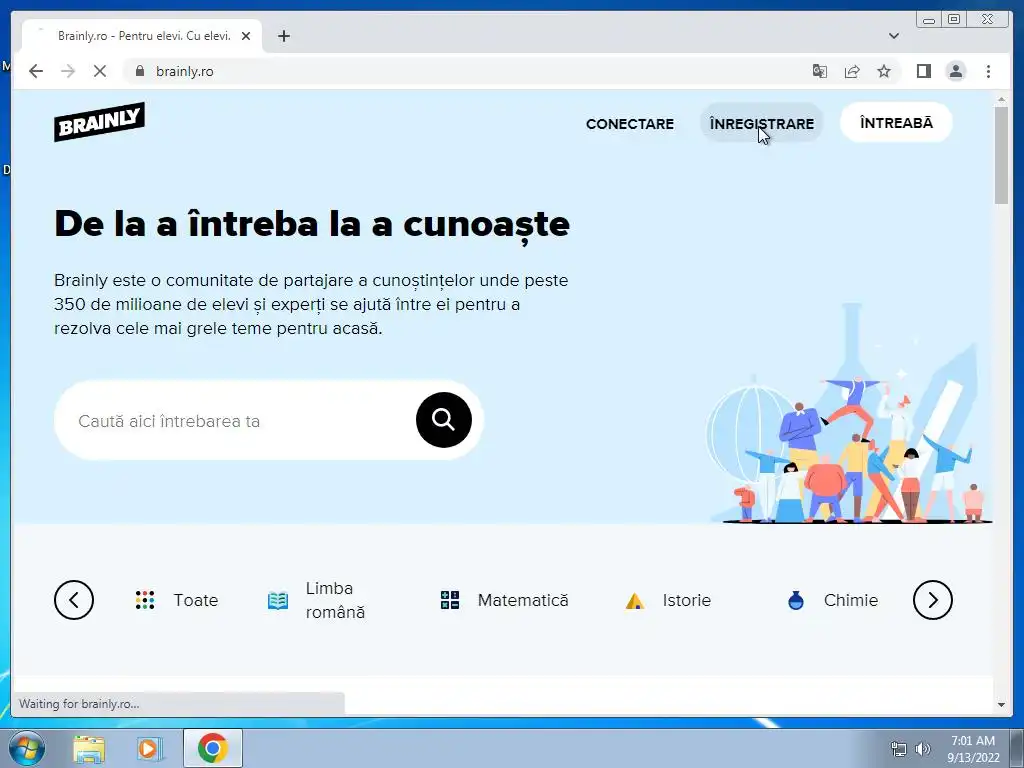The width and height of the screenshot is (1024, 768).
Task: Close the Brainly.ro tab
Action: [x=246, y=36]
